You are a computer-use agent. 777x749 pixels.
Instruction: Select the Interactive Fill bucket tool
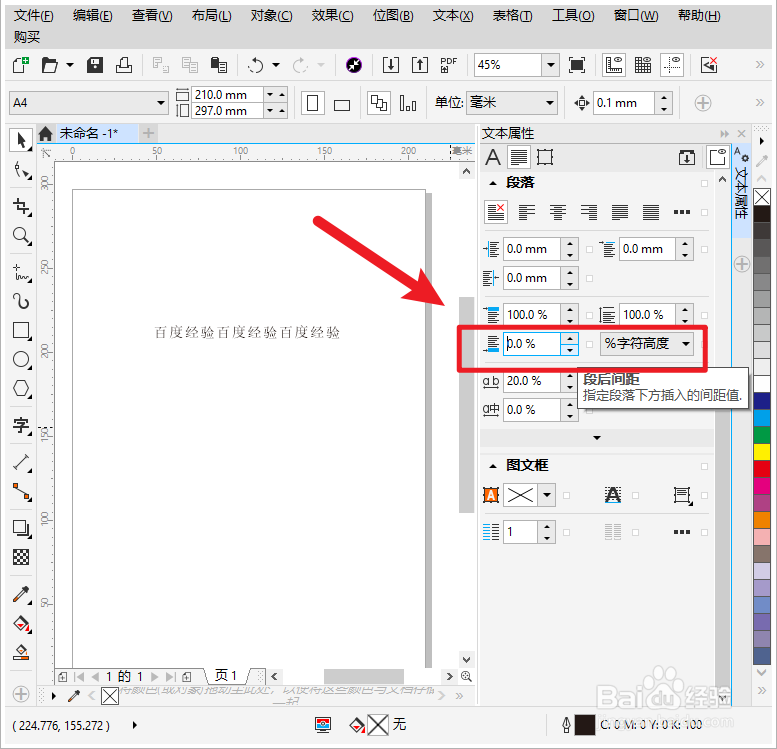pos(21,624)
